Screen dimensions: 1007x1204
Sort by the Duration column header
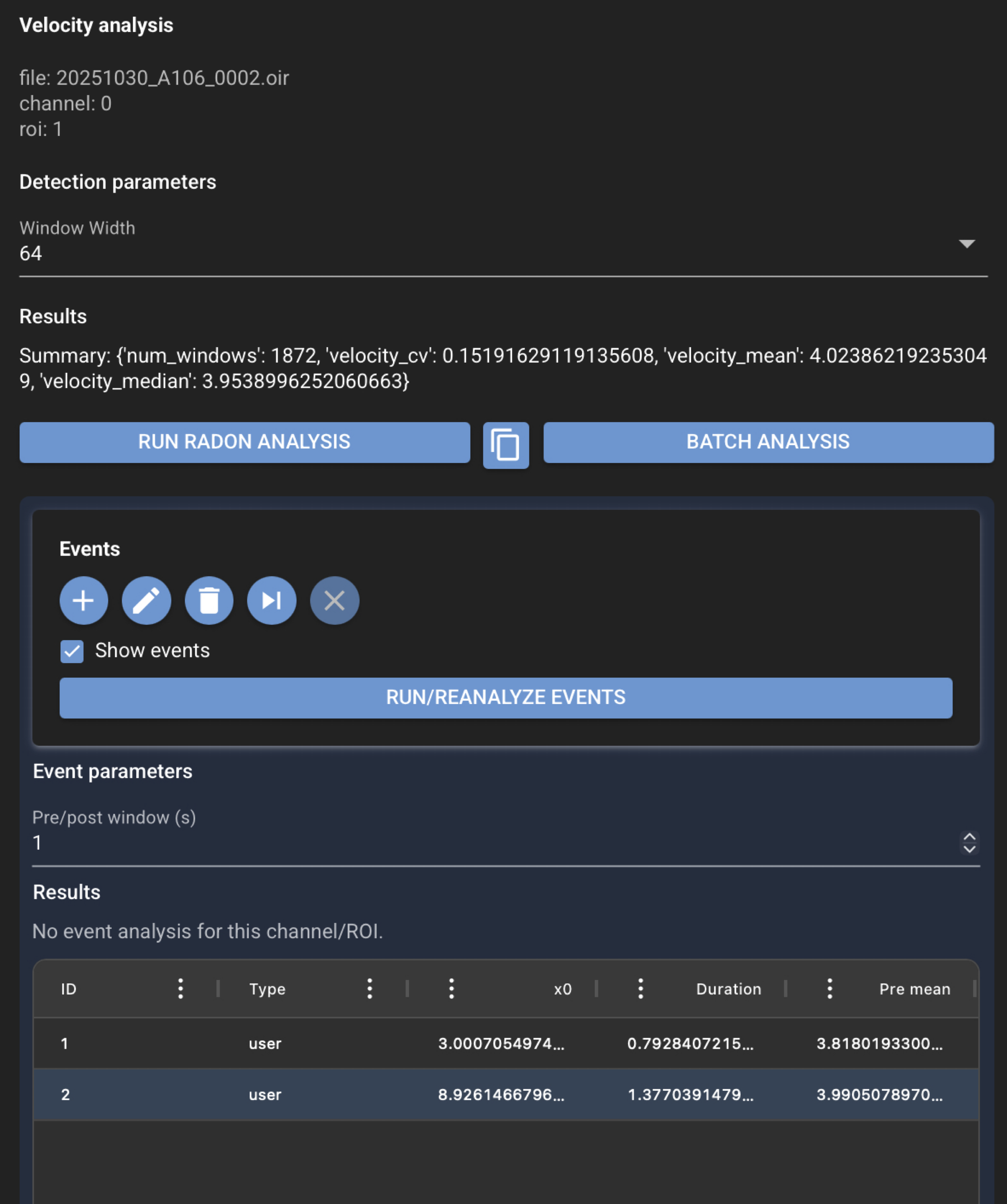coord(728,989)
